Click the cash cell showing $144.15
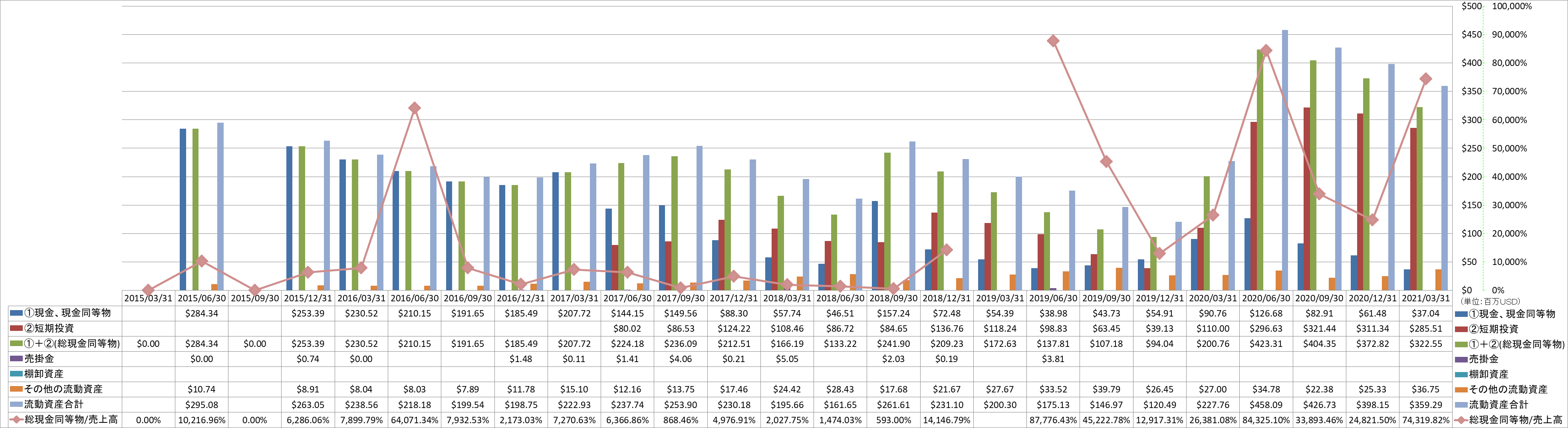The image size is (1568, 428). (x=627, y=314)
